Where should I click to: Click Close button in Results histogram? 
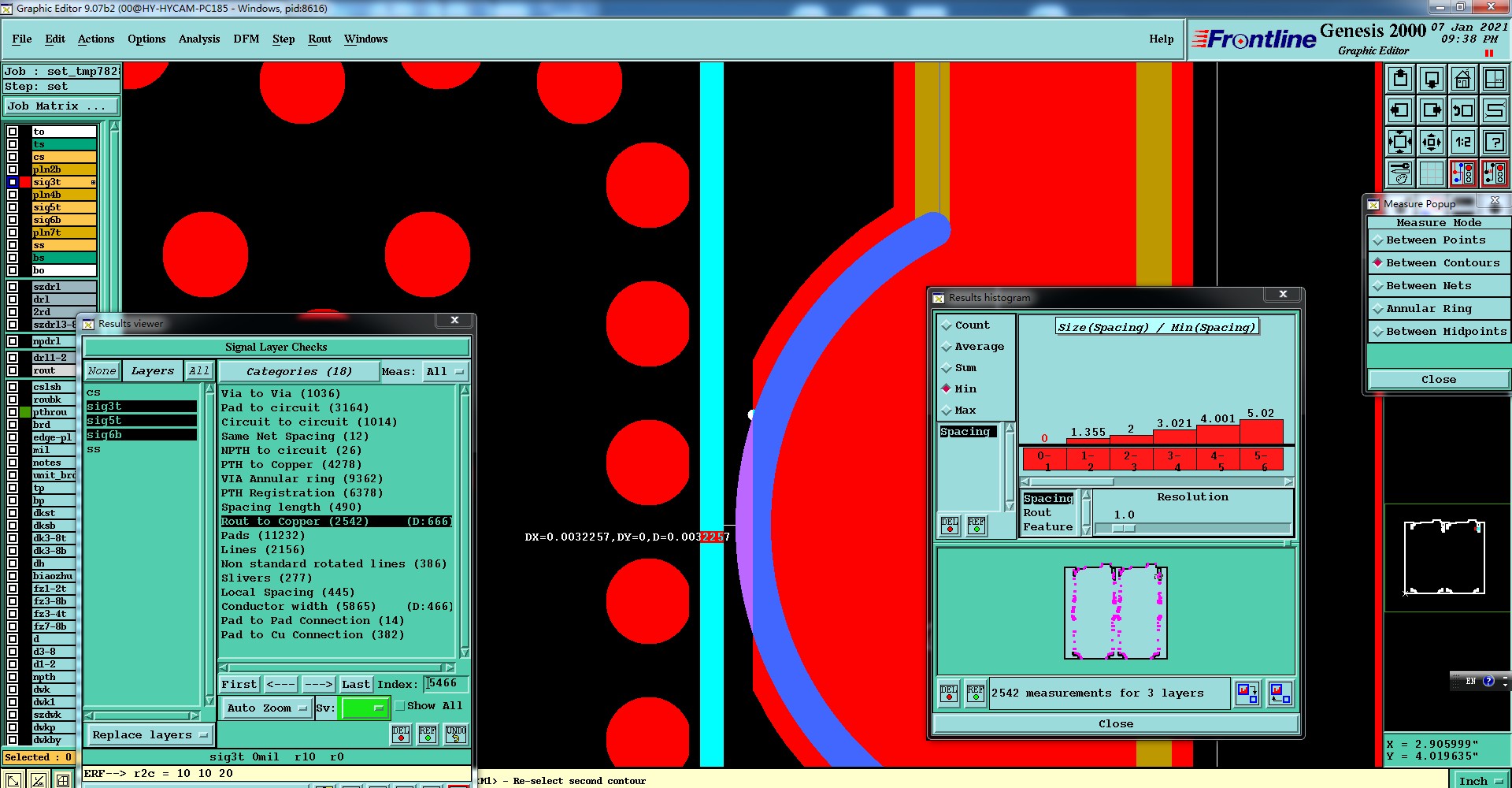(x=1116, y=724)
